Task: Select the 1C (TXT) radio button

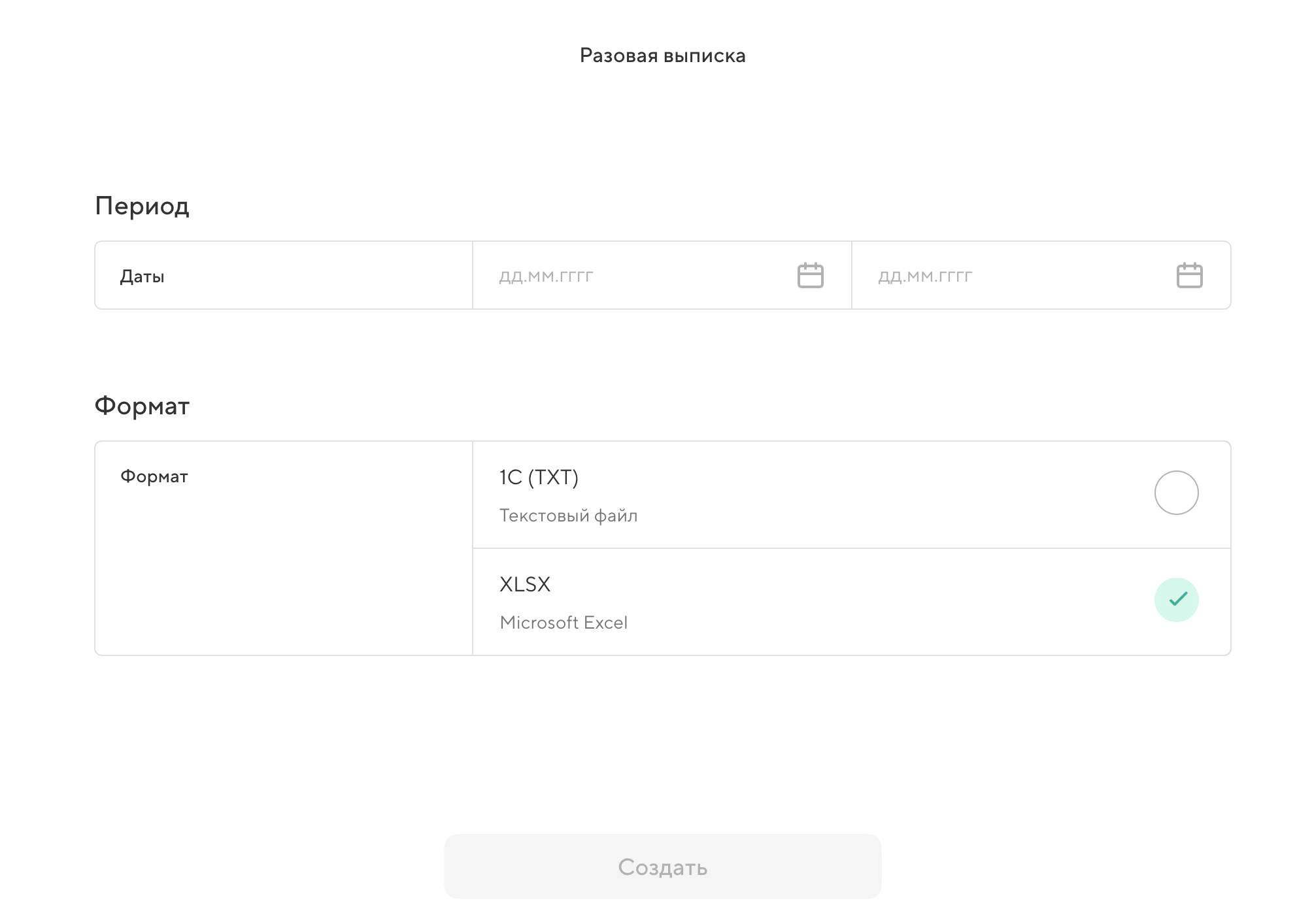Action: click(1176, 493)
